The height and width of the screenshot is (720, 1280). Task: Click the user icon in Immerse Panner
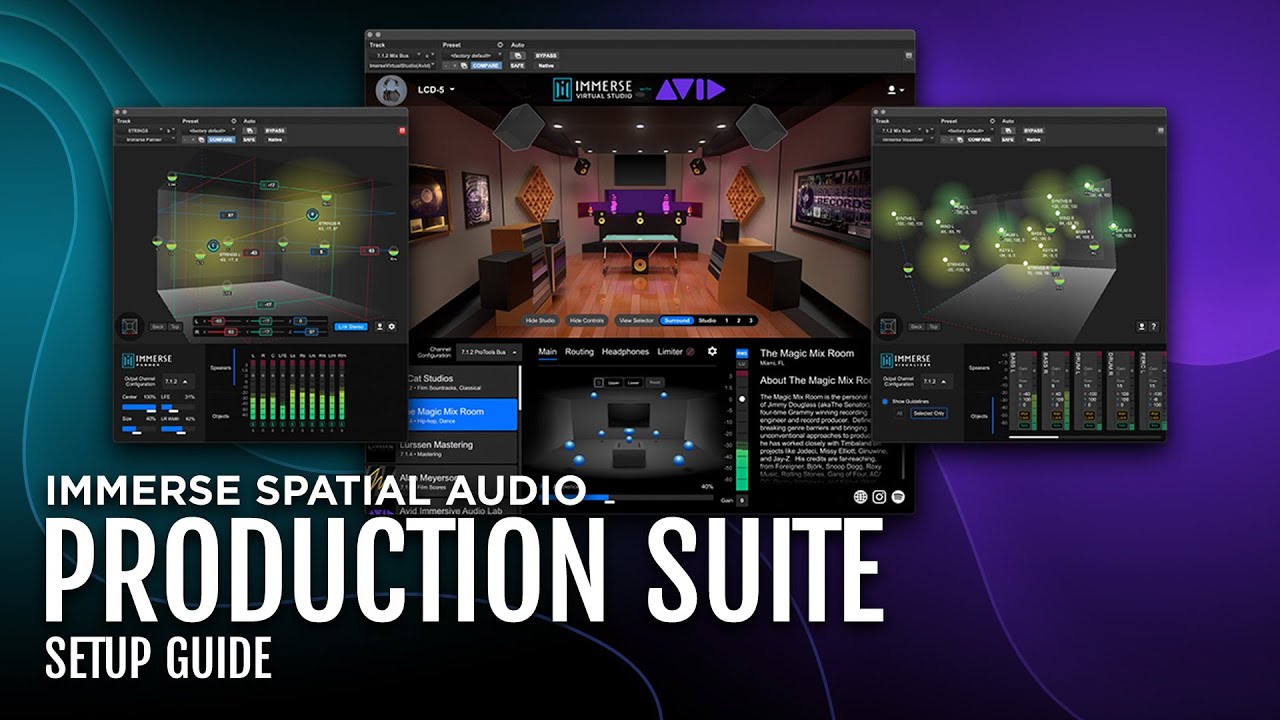tap(380, 326)
